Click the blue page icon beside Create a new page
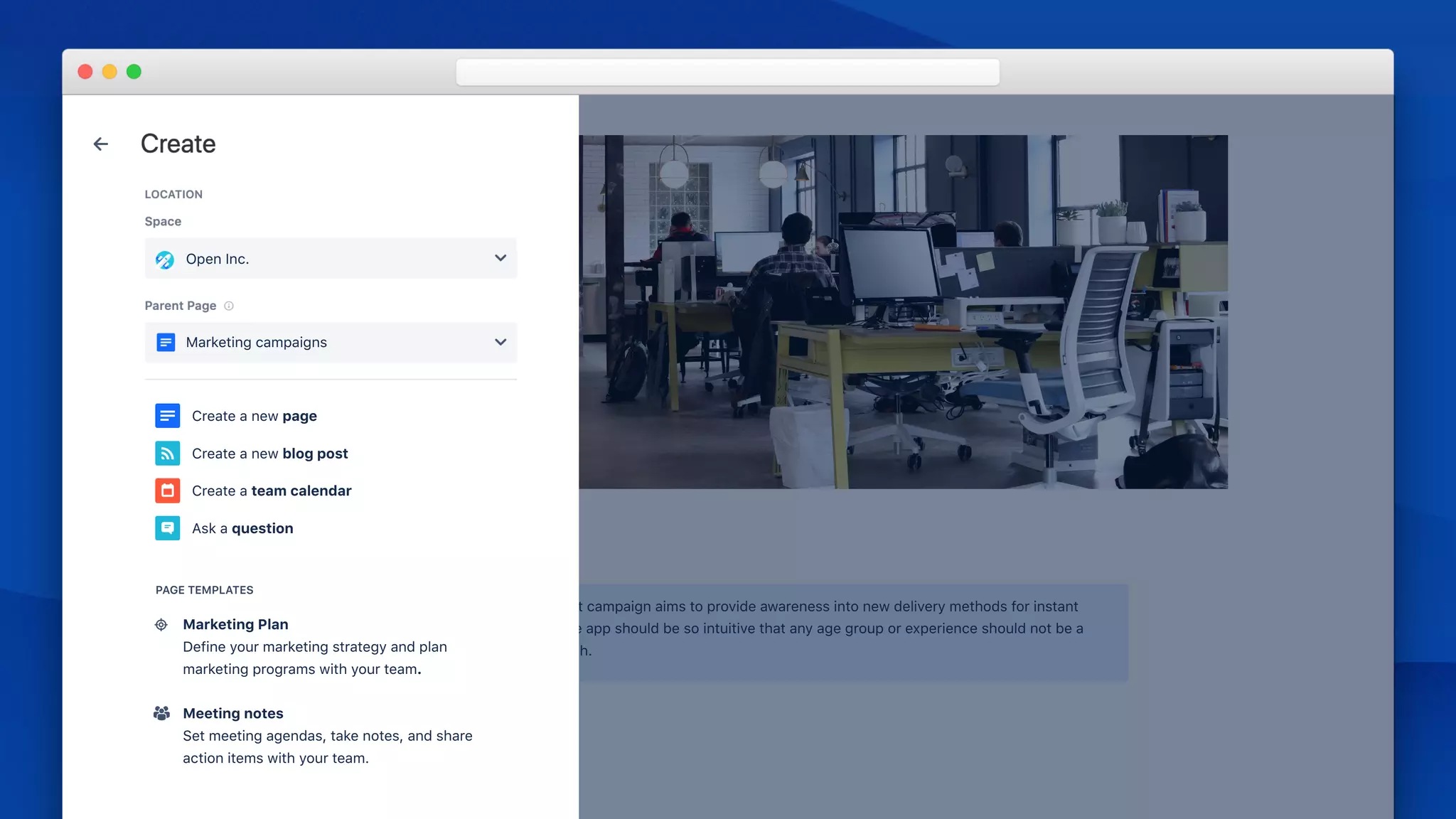The image size is (1456, 819). coord(167,416)
